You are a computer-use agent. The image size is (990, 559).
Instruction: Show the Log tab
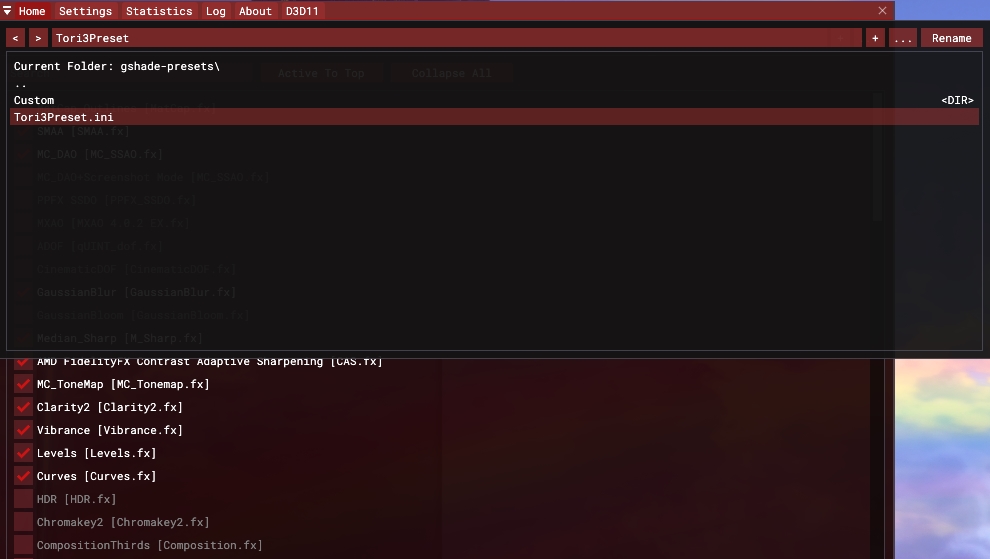click(215, 11)
